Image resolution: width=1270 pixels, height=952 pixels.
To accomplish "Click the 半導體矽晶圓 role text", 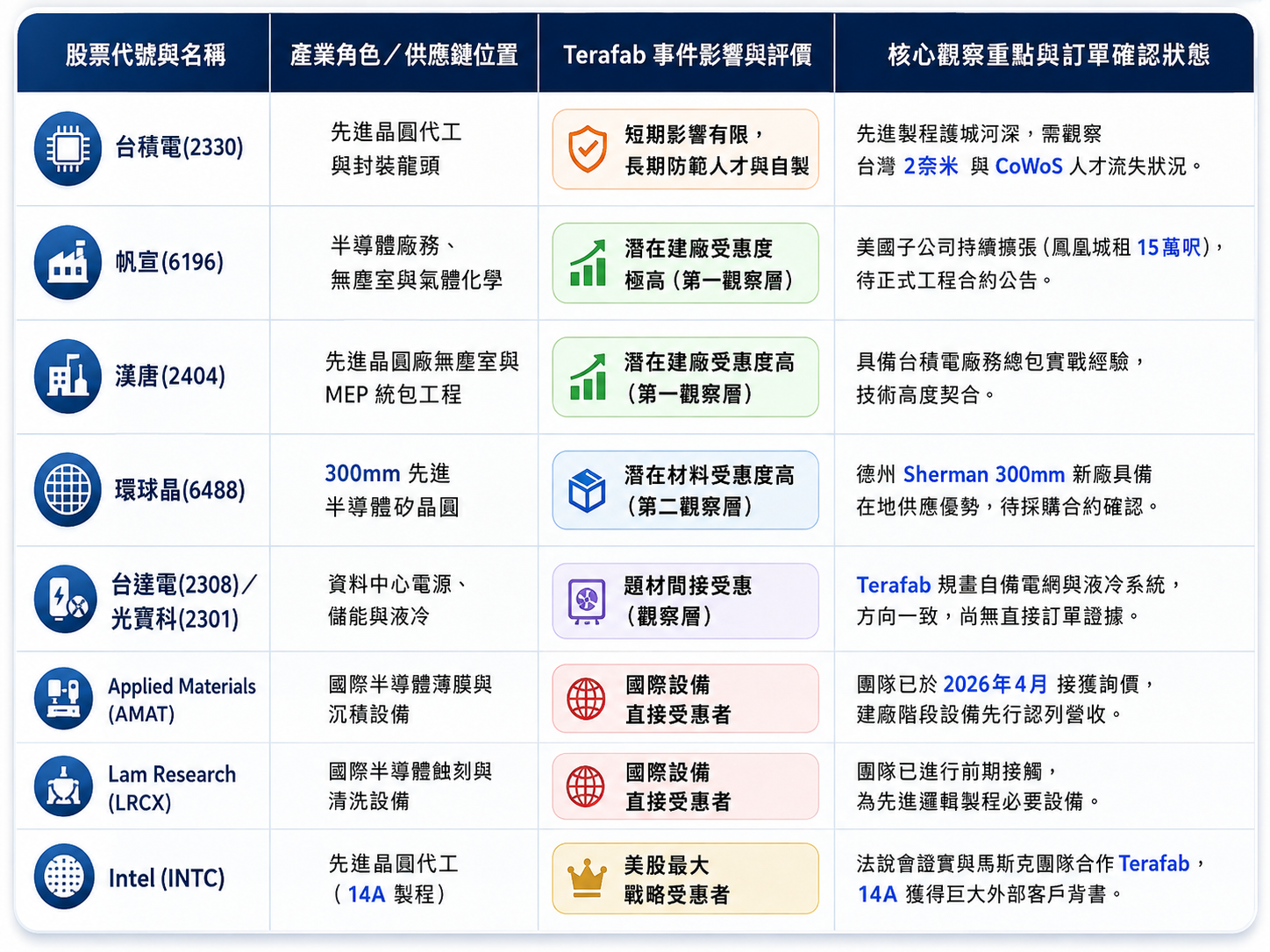I will click(392, 507).
